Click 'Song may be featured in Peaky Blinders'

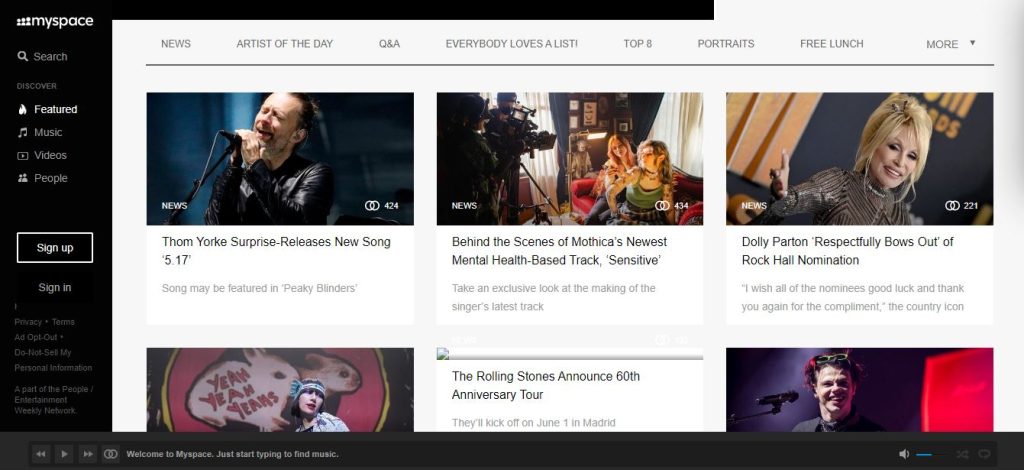click(x=259, y=288)
